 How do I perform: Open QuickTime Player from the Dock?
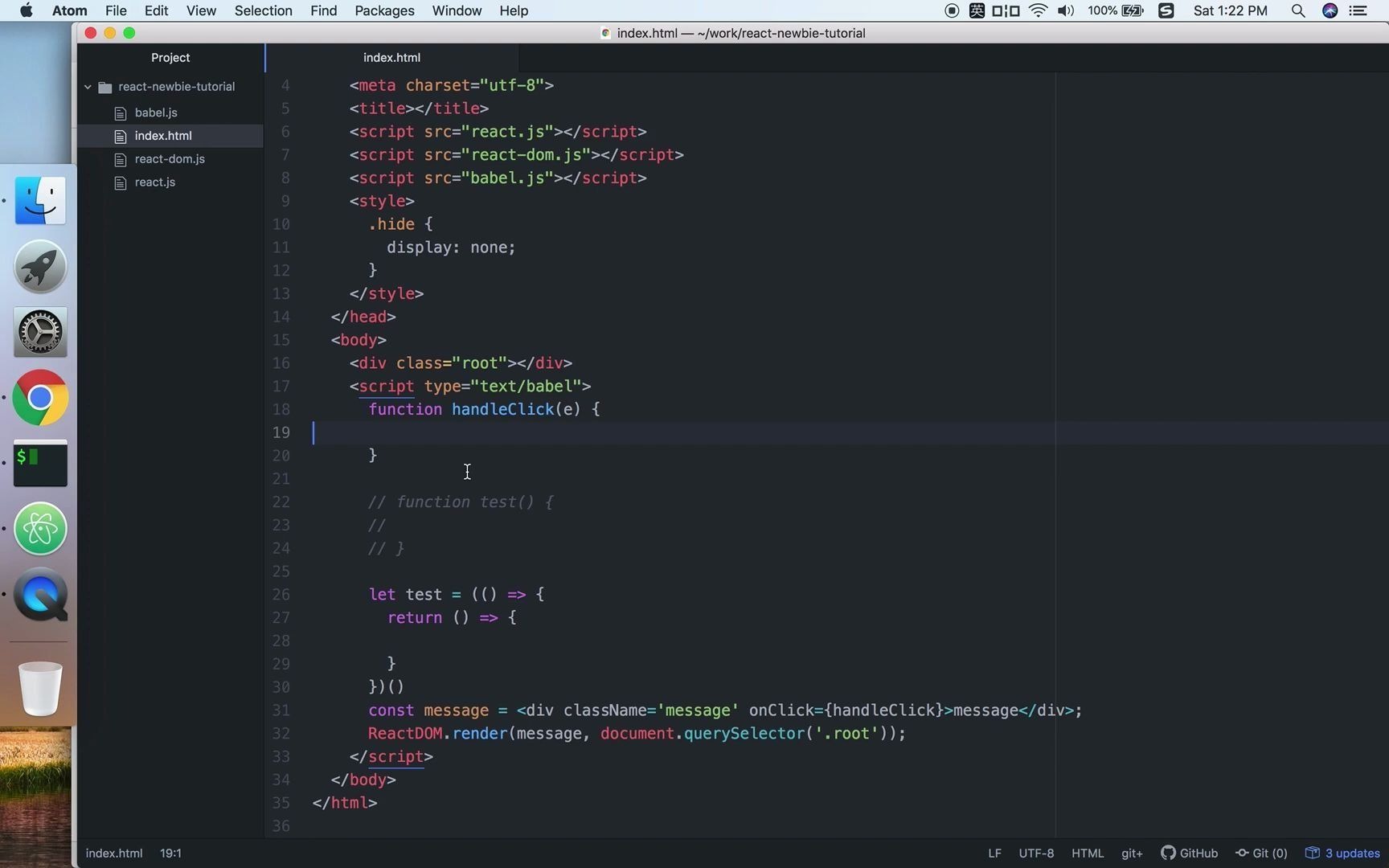coord(40,595)
